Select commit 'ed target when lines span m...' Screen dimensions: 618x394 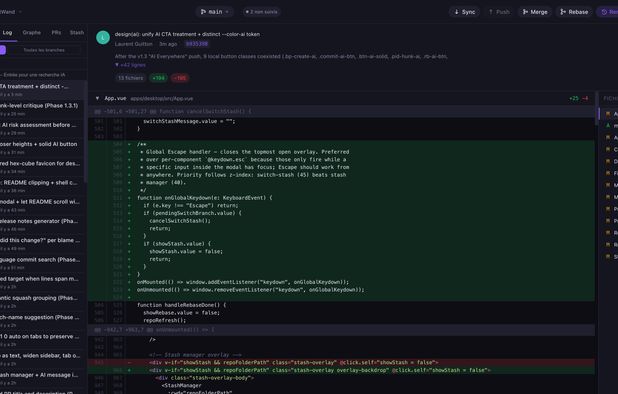43,282
